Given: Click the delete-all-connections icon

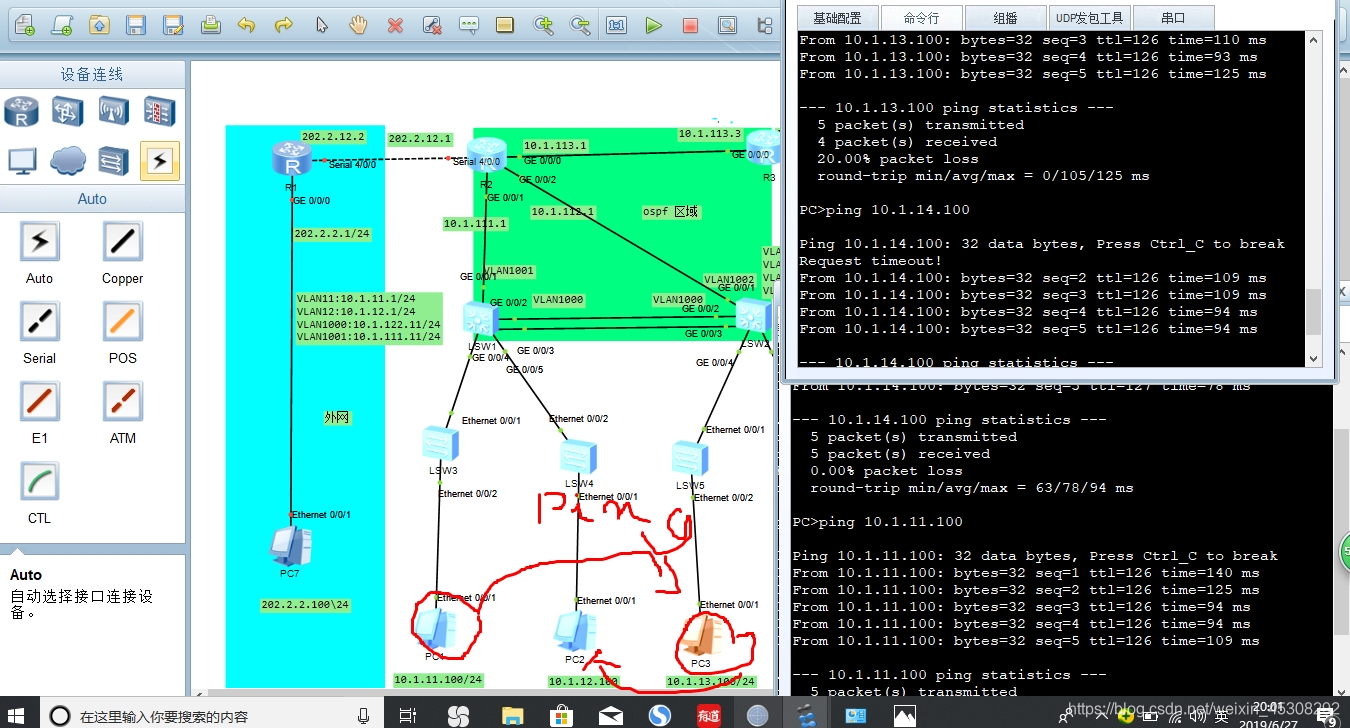Looking at the screenshot, I should pos(431,25).
